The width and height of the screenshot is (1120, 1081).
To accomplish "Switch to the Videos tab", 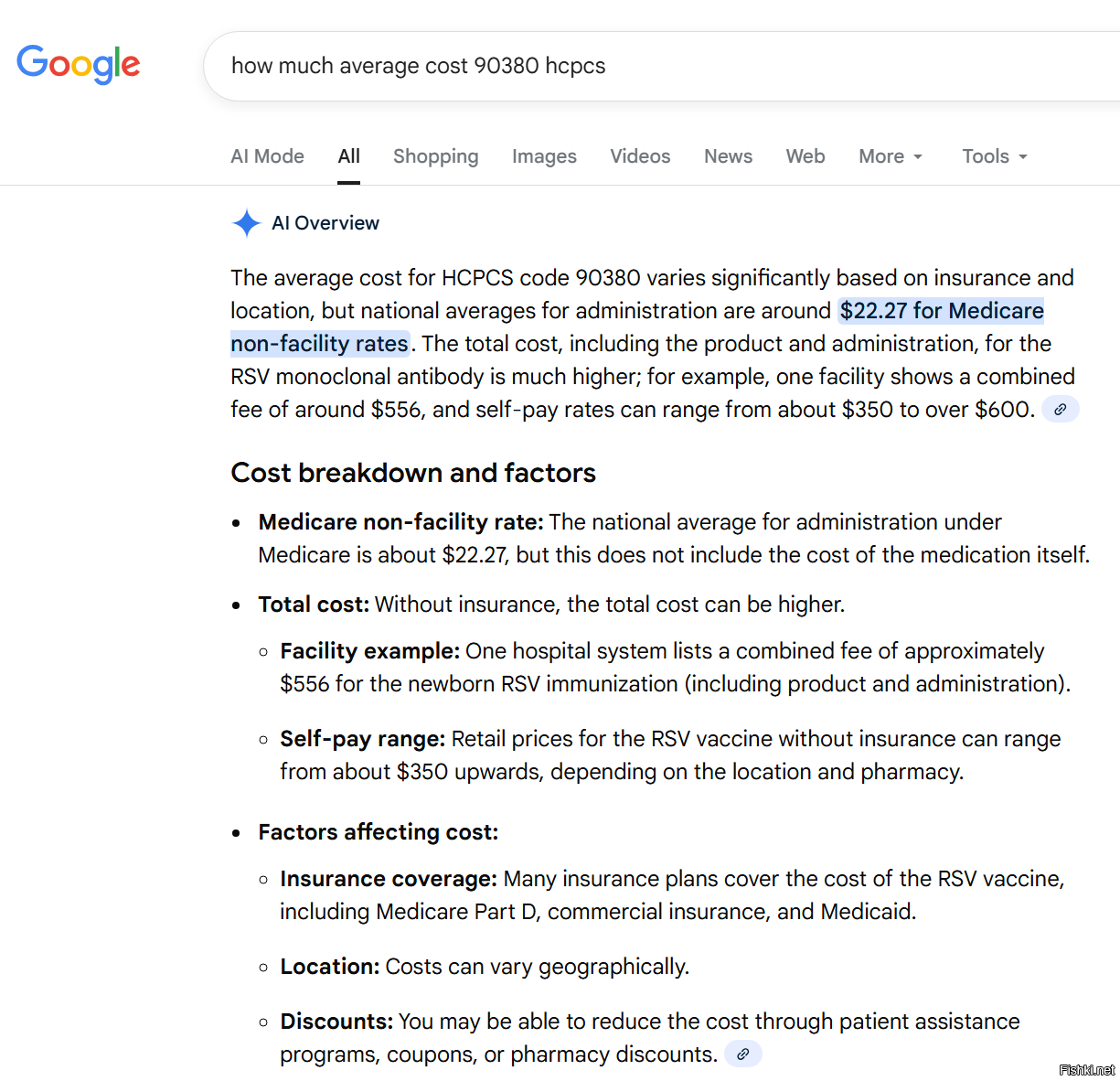I will [x=640, y=156].
